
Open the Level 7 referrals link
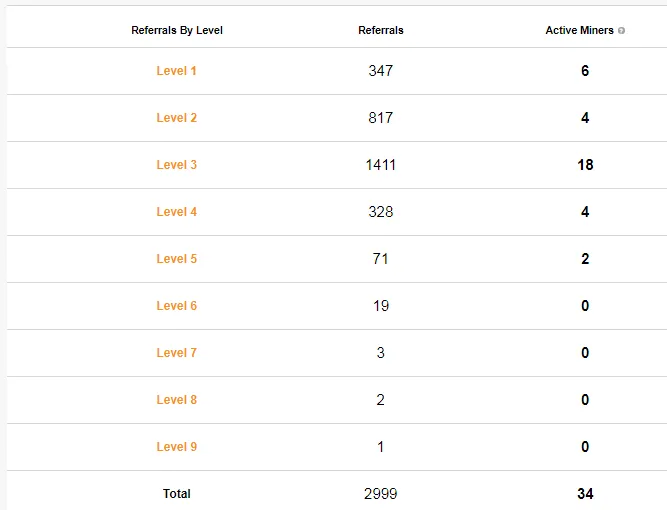(177, 353)
